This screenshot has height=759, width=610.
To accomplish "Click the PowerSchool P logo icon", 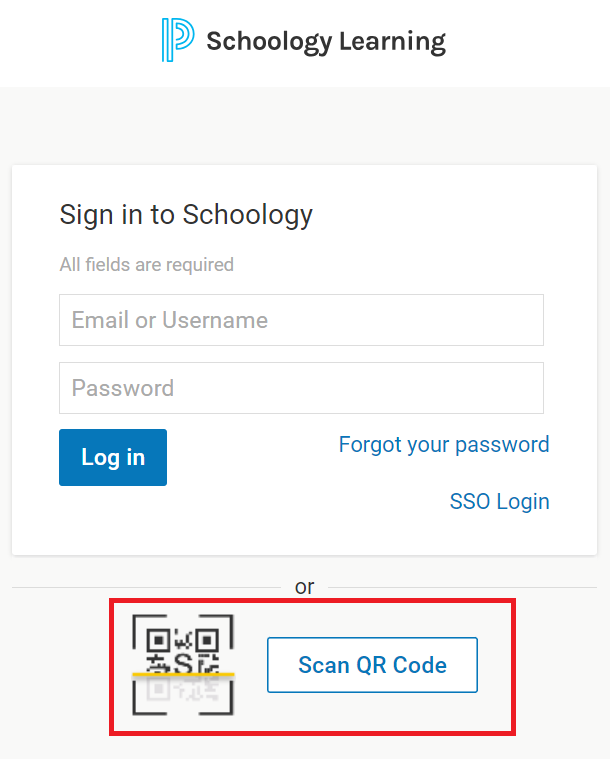I will [x=178, y=40].
